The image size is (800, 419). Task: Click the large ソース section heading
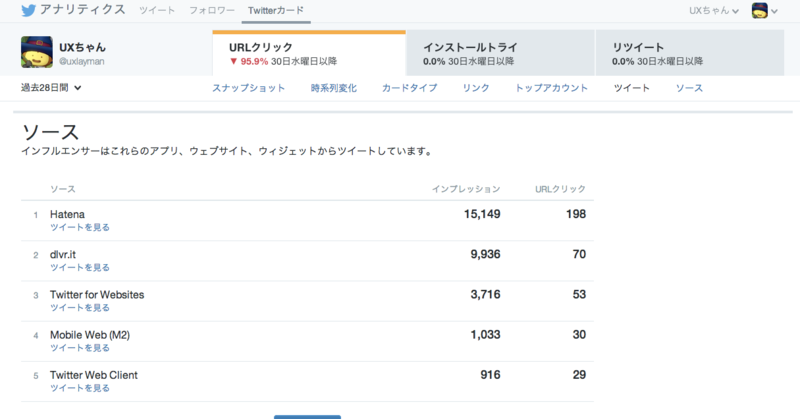point(50,133)
